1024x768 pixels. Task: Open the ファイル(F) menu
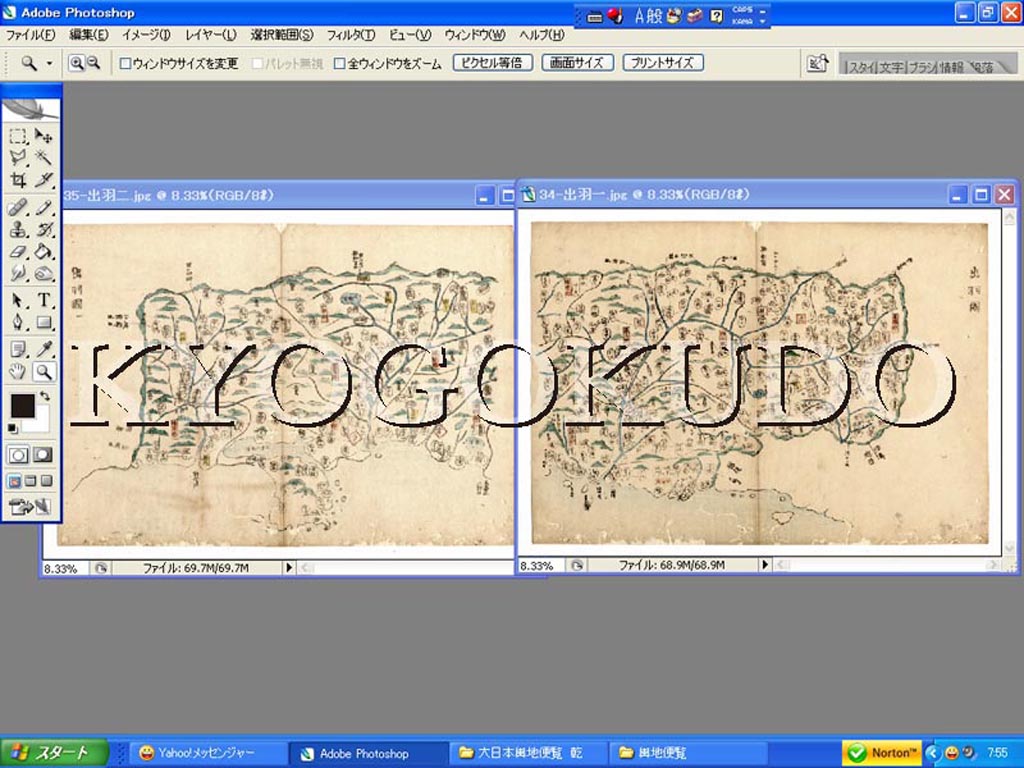[31, 35]
